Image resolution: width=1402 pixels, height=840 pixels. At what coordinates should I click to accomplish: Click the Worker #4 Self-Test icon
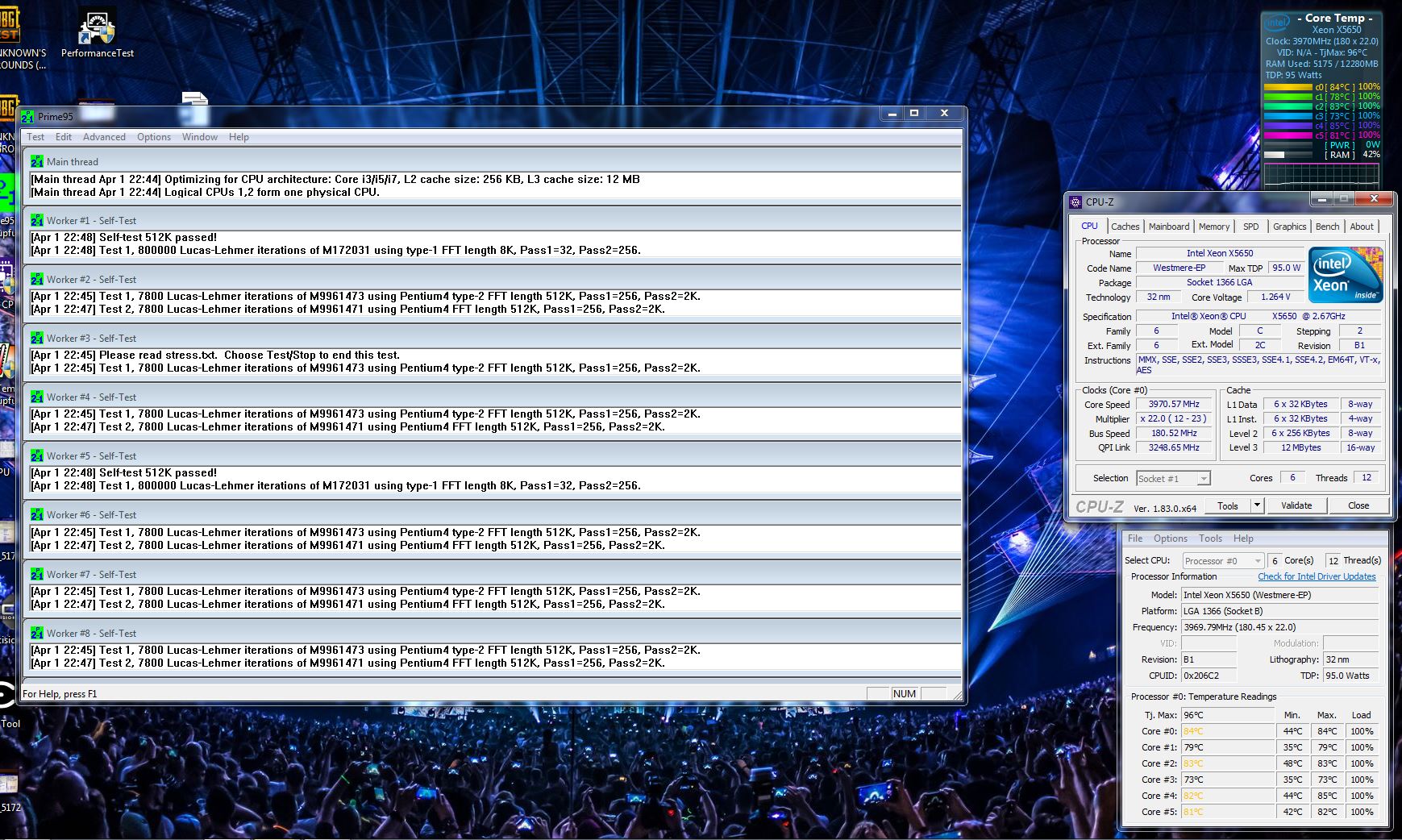37,397
